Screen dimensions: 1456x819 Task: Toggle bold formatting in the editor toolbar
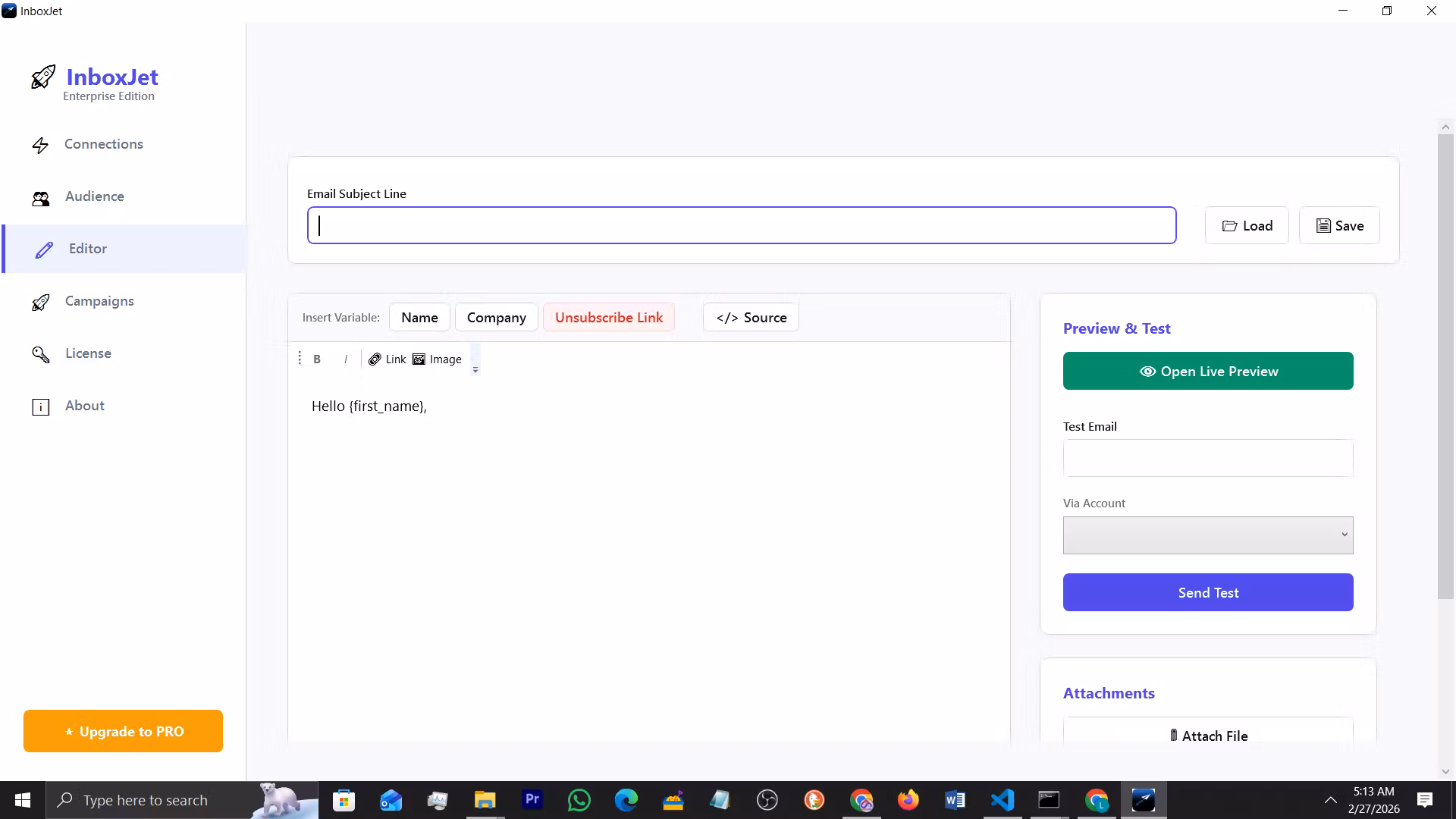point(317,359)
